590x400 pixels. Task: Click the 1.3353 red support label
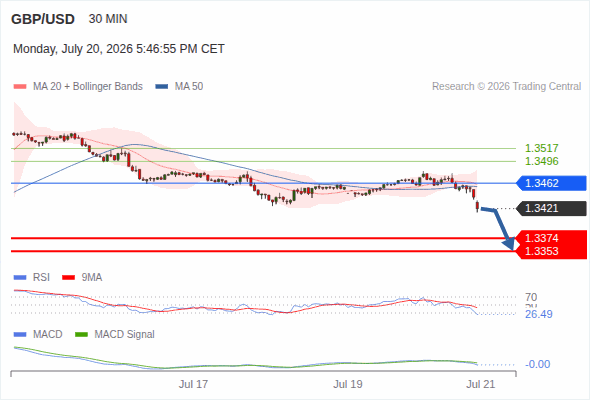(551, 251)
